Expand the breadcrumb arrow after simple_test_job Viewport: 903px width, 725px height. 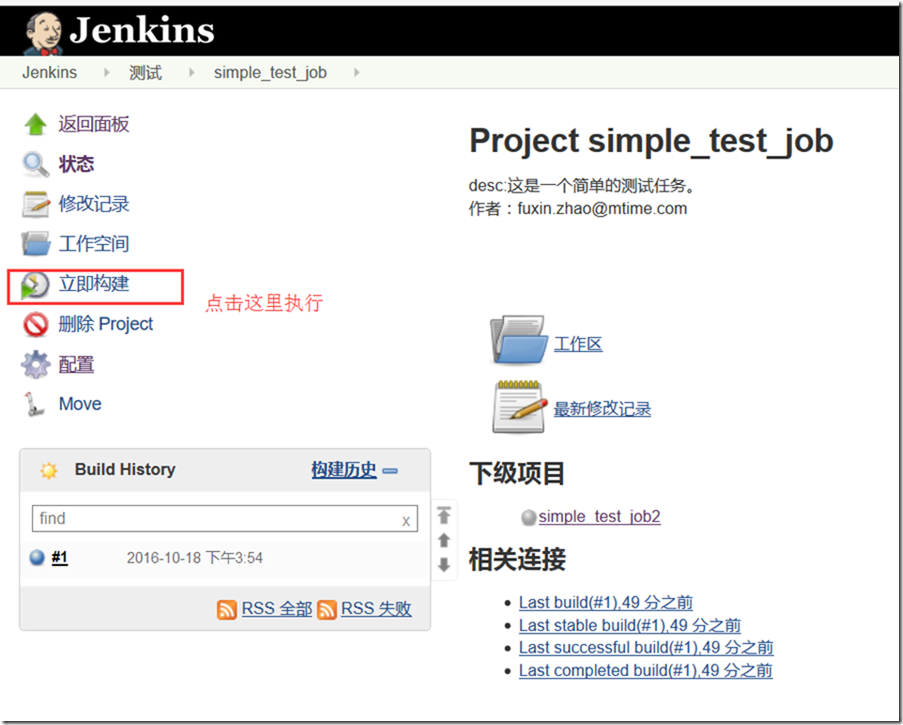(356, 73)
